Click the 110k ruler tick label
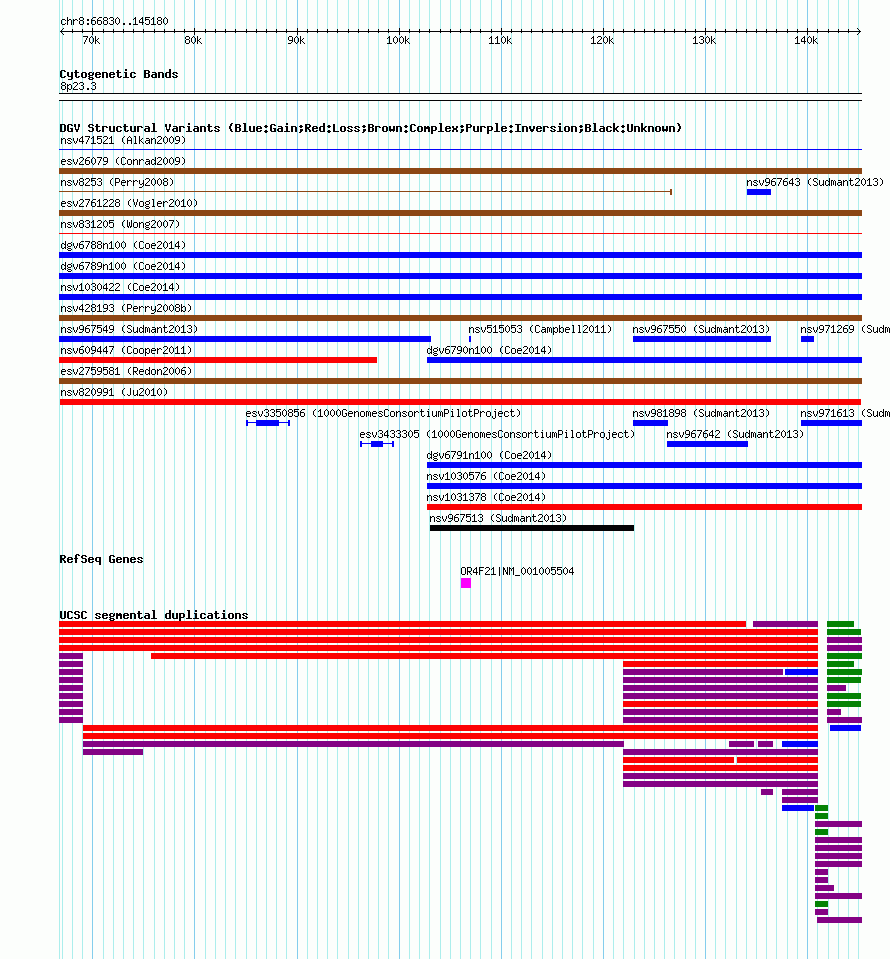This screenshot has height=959, width=890. tap(500, 40)
